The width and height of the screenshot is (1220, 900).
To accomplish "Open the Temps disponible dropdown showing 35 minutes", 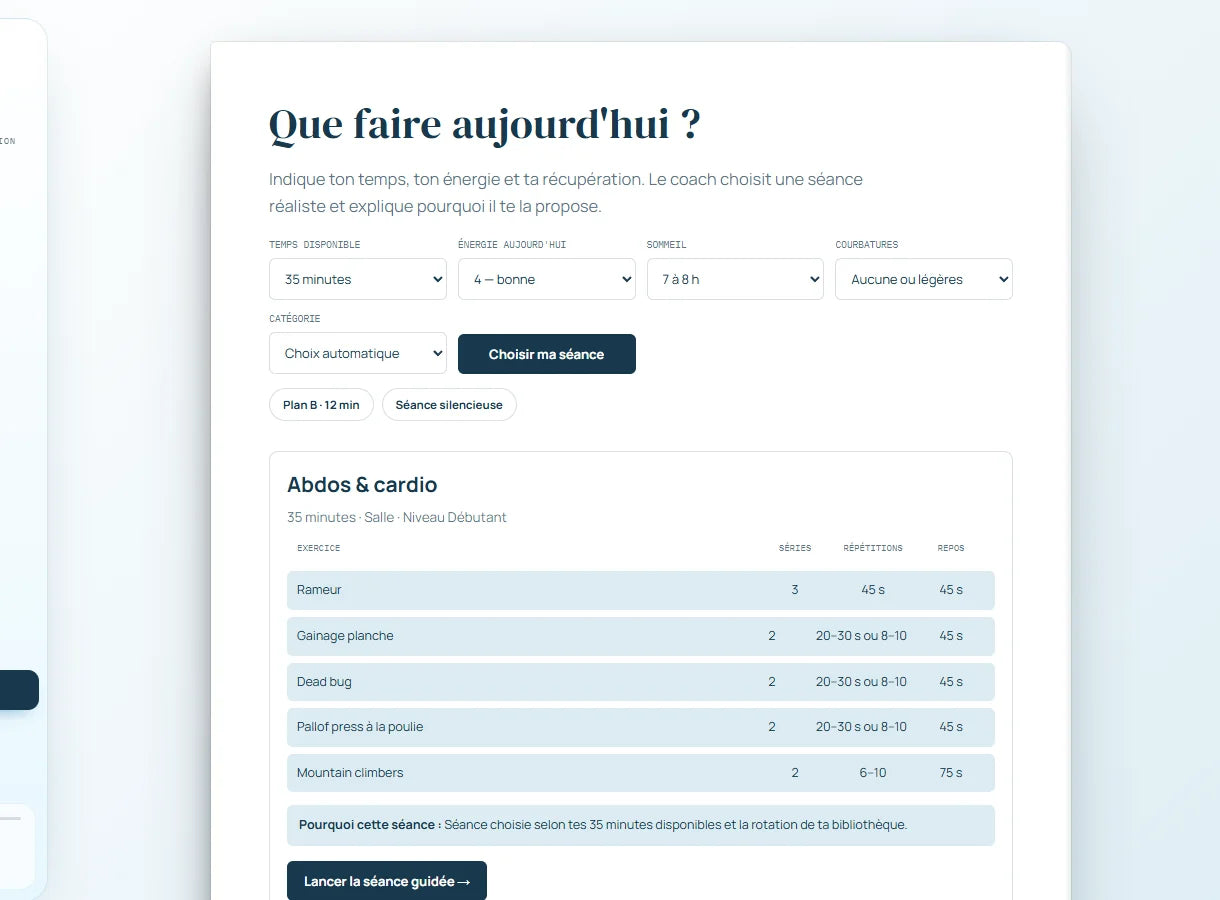I will click(x=357, y=279).
